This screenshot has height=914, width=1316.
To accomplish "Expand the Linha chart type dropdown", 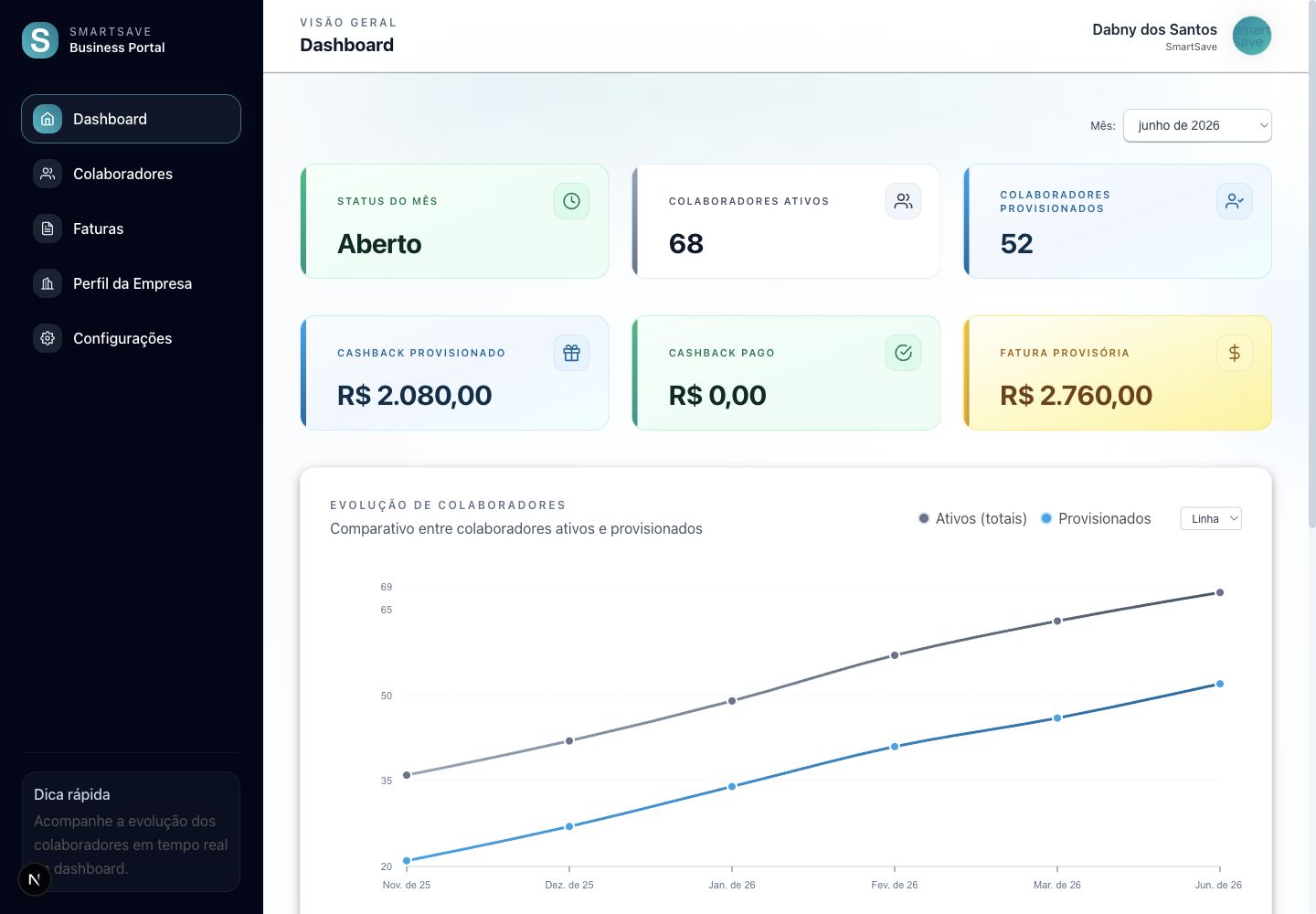I will point(1211,518).
